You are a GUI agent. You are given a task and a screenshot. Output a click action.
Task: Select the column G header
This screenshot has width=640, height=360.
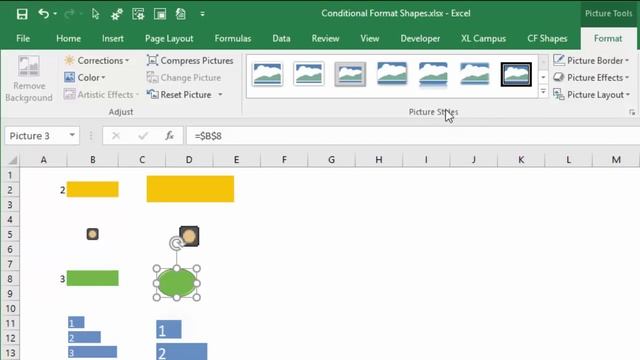point(331,160)
